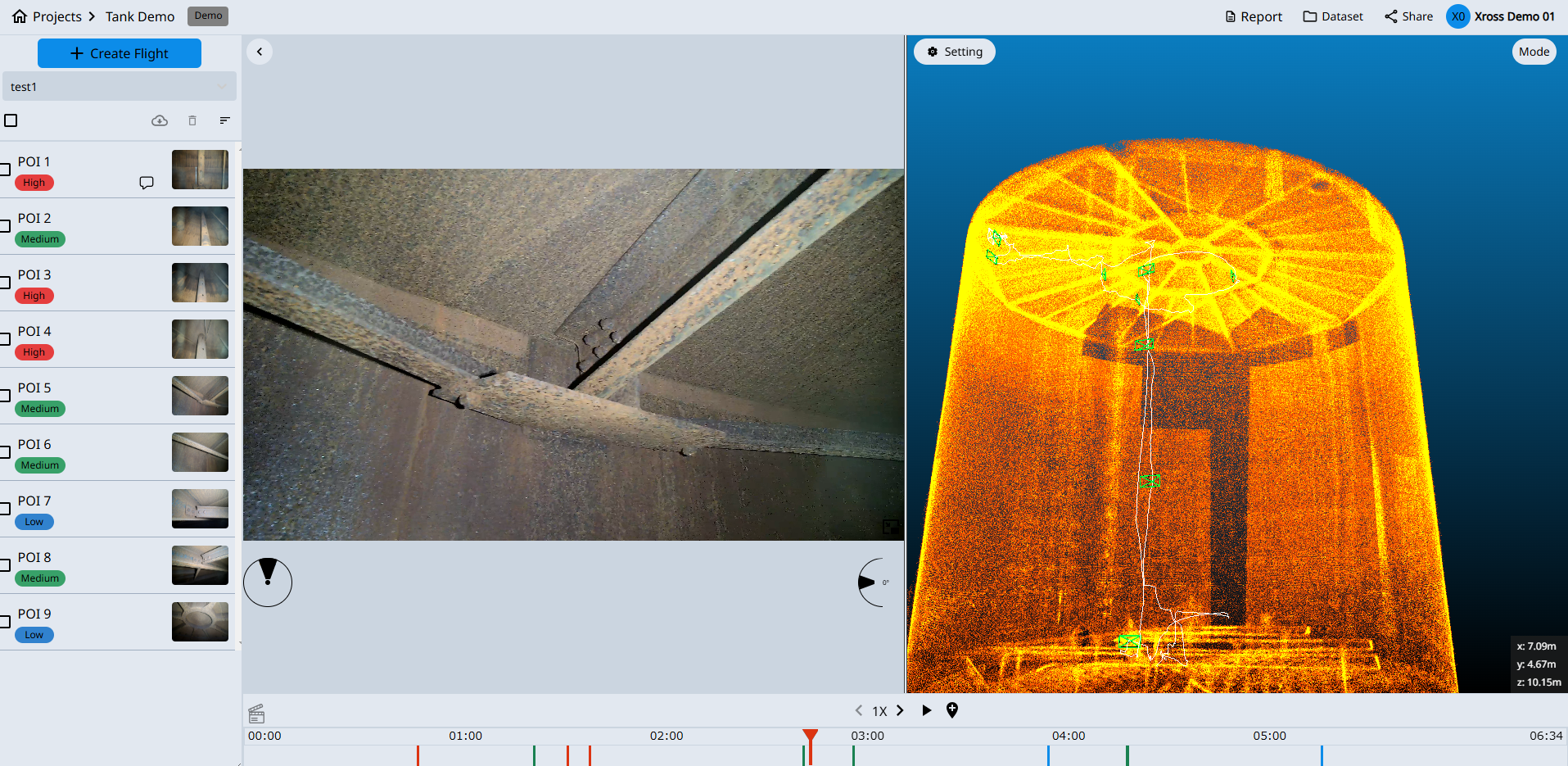Click the add POI pin icon

coord(951,710)
